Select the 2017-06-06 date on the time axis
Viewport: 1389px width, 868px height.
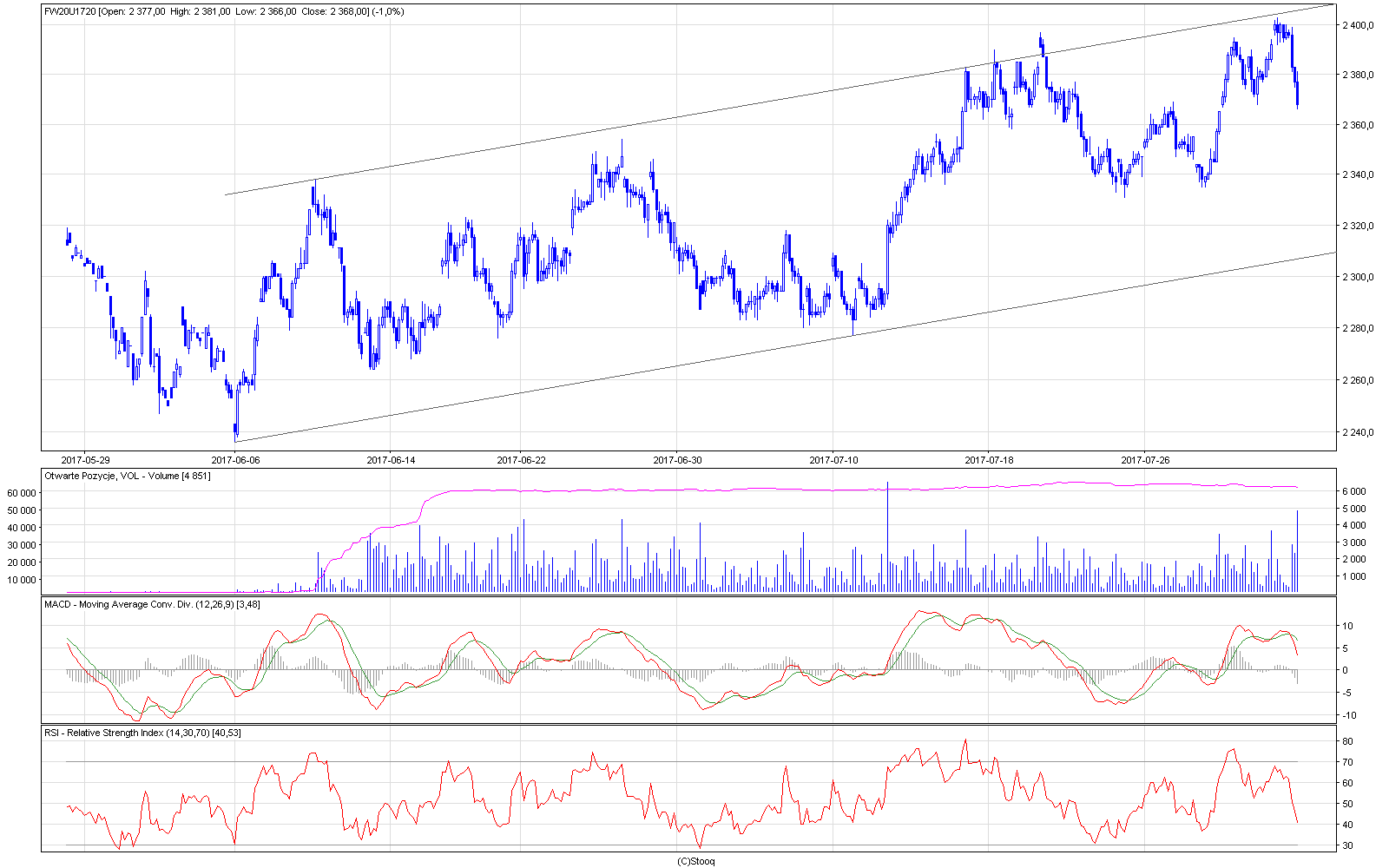pyautogui.click(x=235, y=460)
